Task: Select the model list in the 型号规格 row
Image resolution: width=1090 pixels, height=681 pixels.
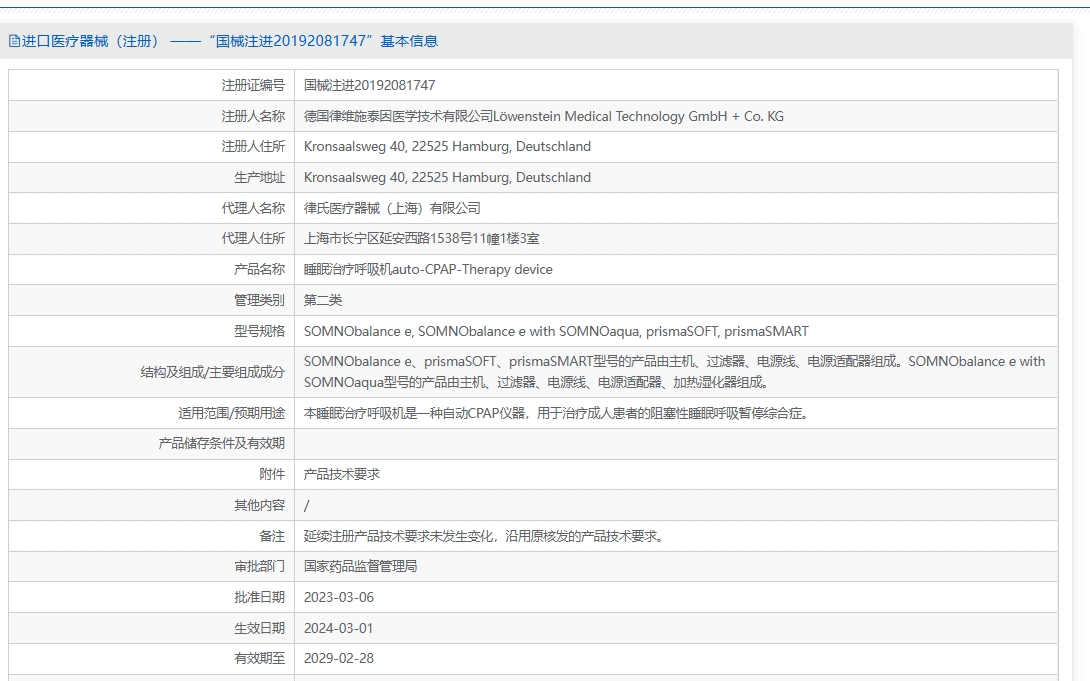Action: click(556, 331)
